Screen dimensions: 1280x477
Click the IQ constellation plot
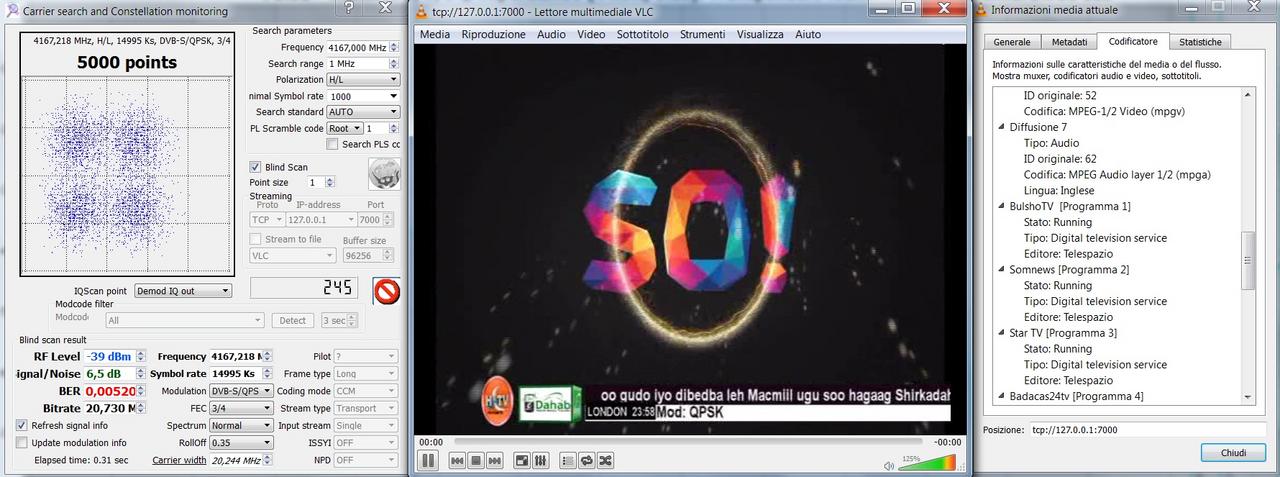click(127, 175)
